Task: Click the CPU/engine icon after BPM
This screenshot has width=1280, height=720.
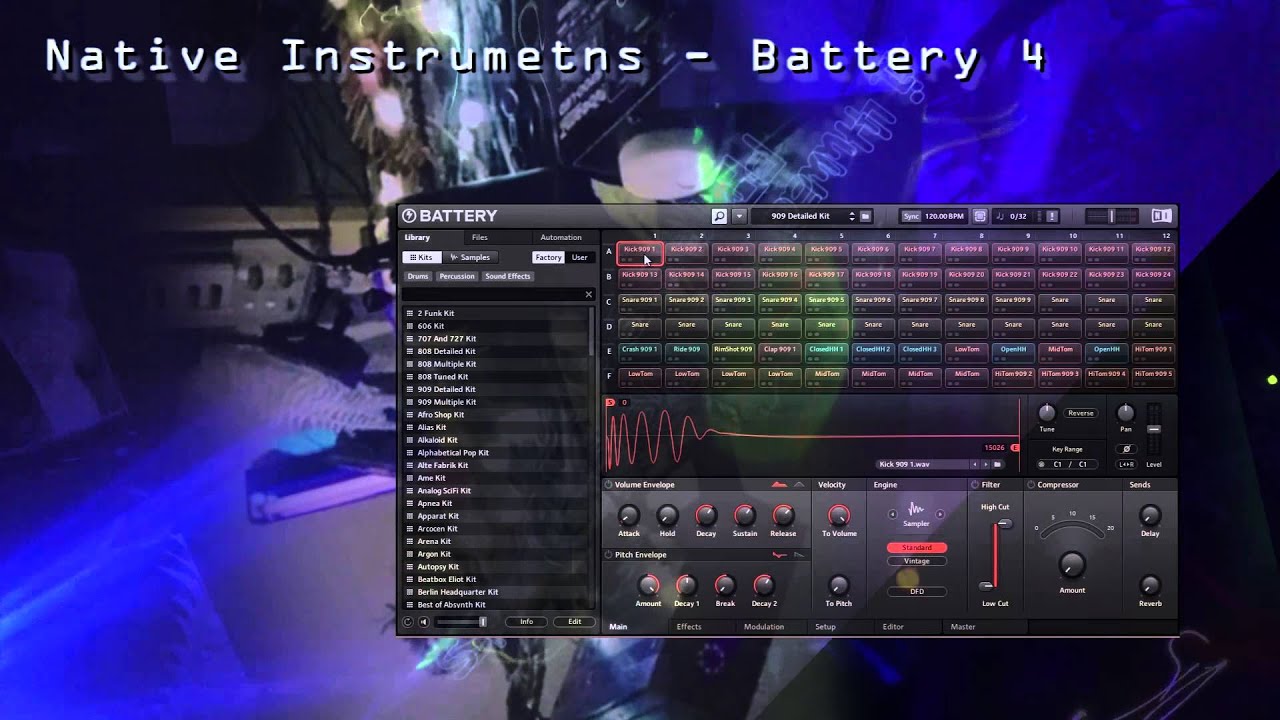Action: (980, 216)
